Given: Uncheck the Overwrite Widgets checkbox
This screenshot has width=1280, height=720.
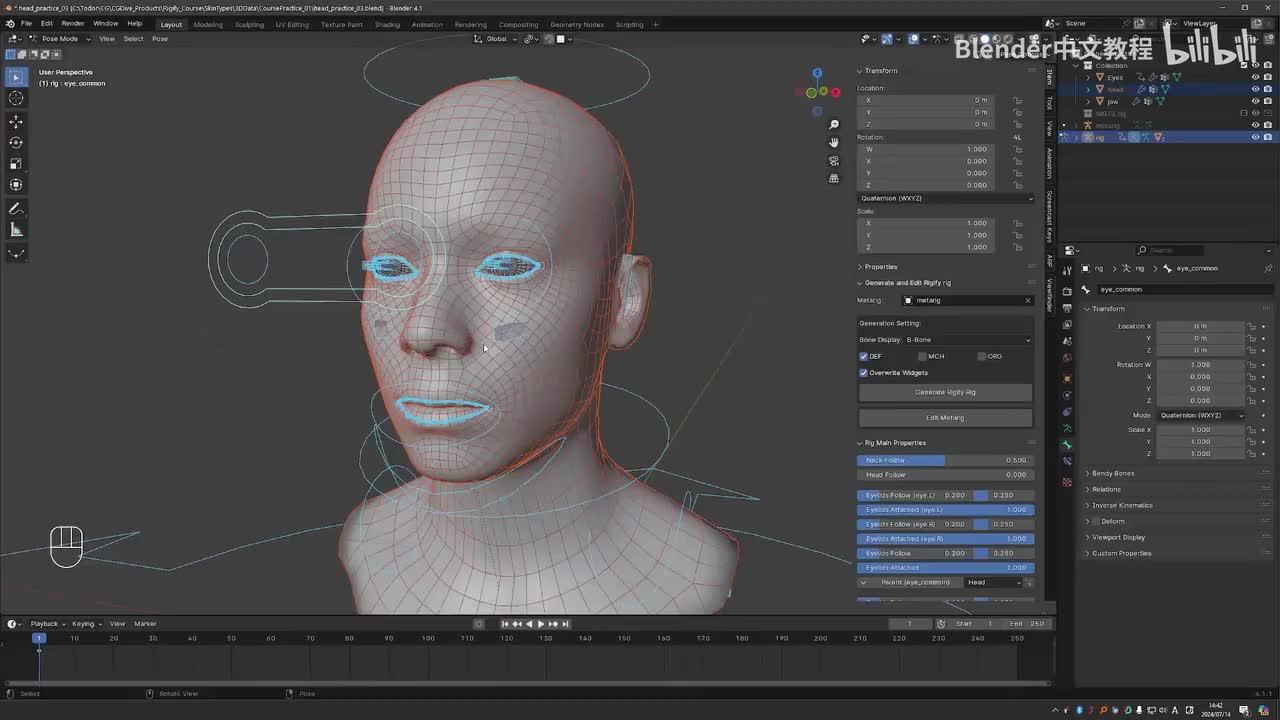Looking at the screenshot, I should tap(864, 373).
